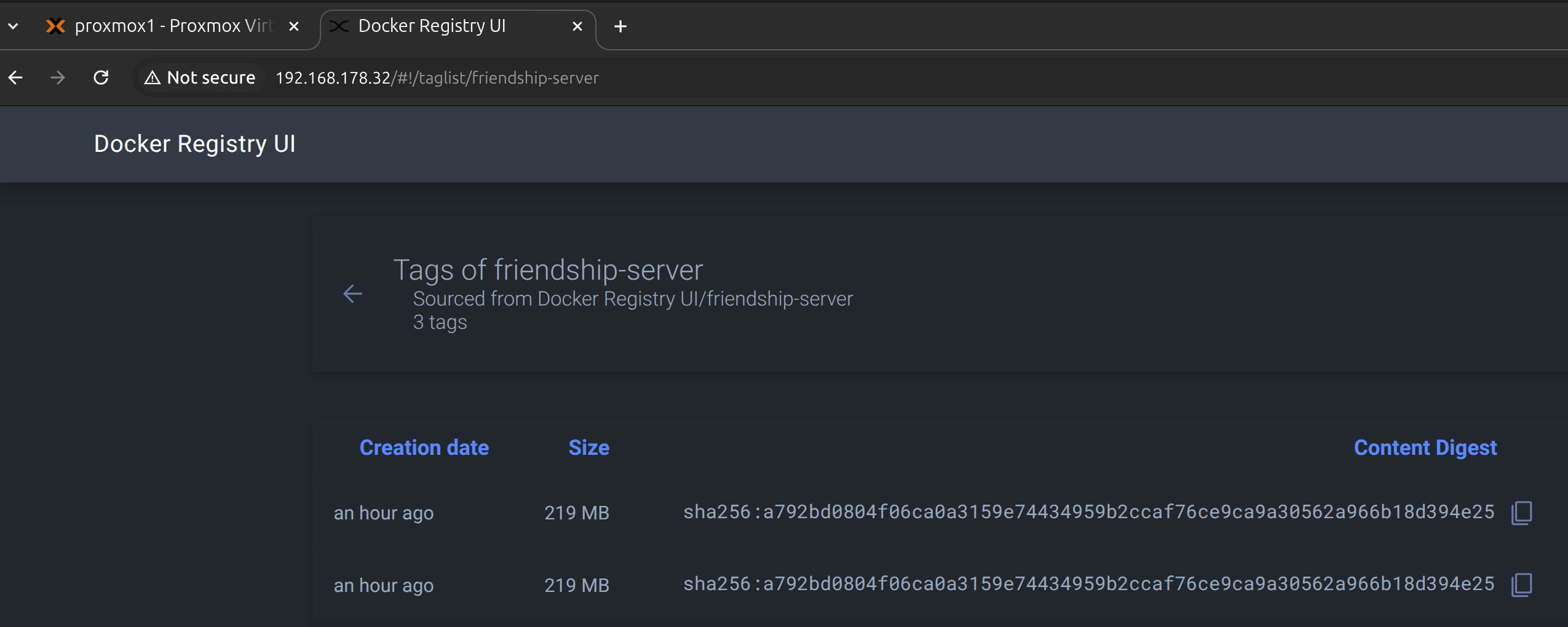Click the '3 tags' count label
This screenshot has width=1568, height=627.
440,322
